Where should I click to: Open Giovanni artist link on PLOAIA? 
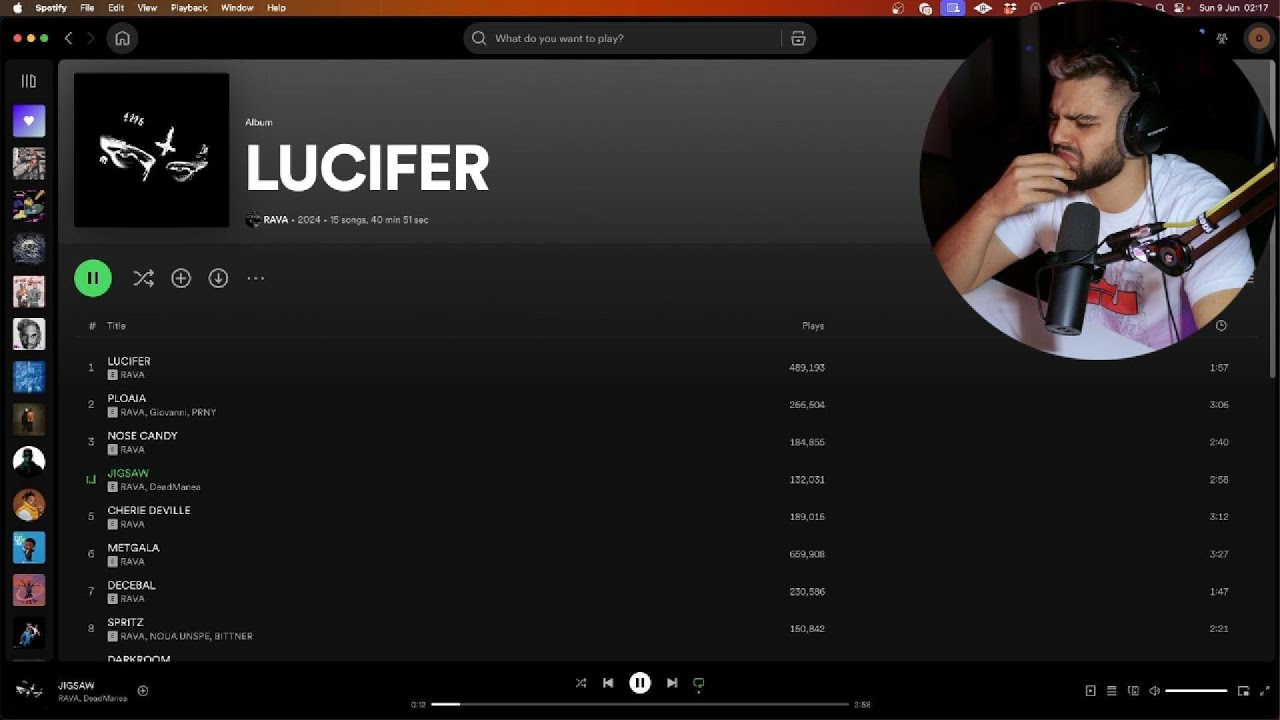click(x=167, y=412)
